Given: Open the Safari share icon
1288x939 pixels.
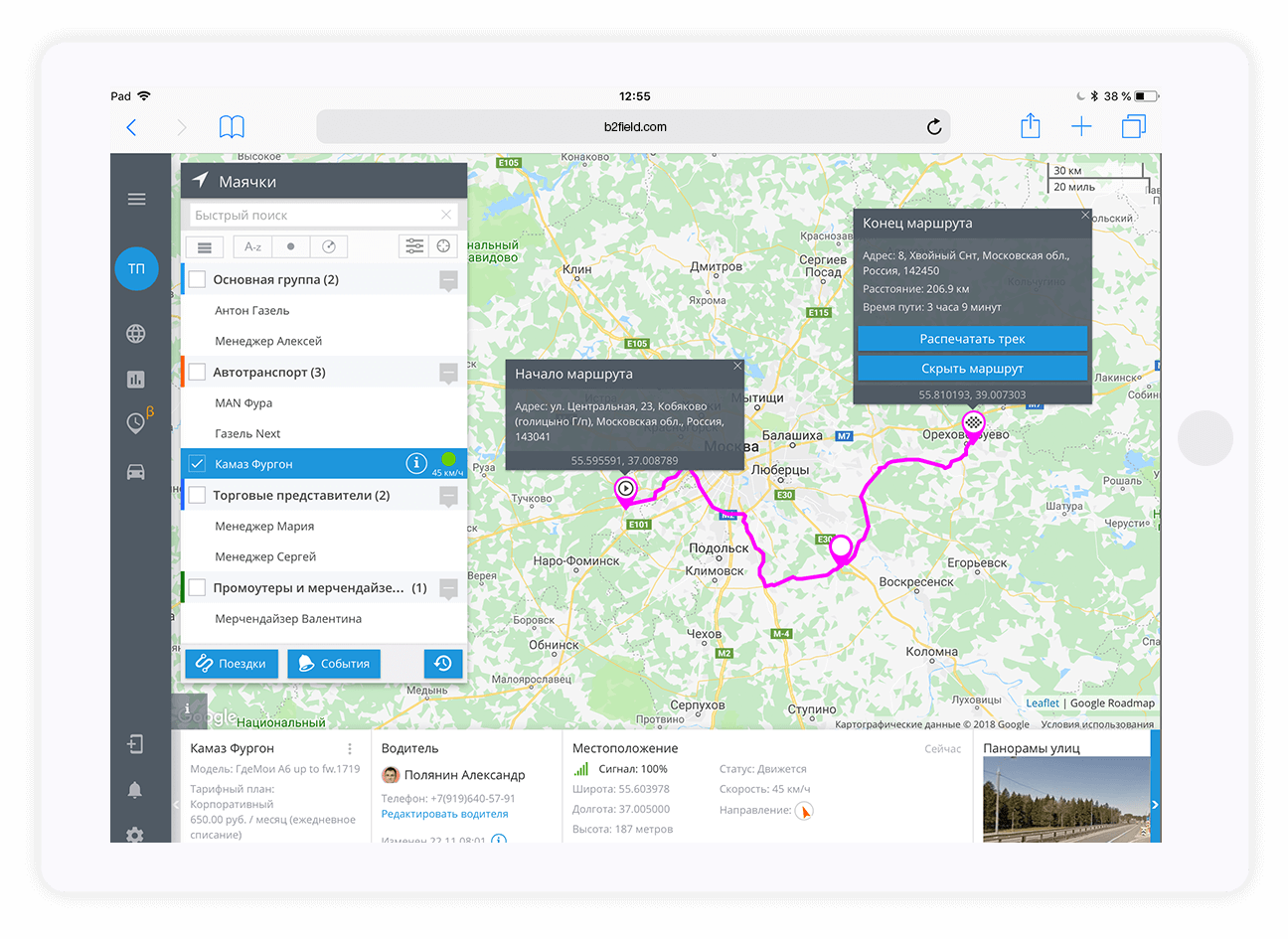Looking at the screenshot, I should tap(1031, 125).
